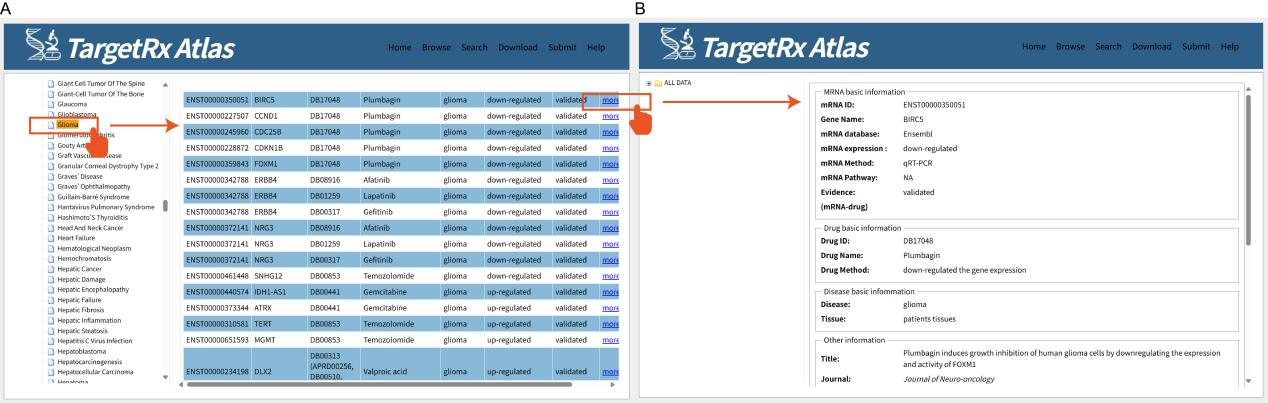The width and height of the screenshot is (1268, 403).
Task: Click the file icon beside Hepatic Cancer
Action: tap(53, 269)
